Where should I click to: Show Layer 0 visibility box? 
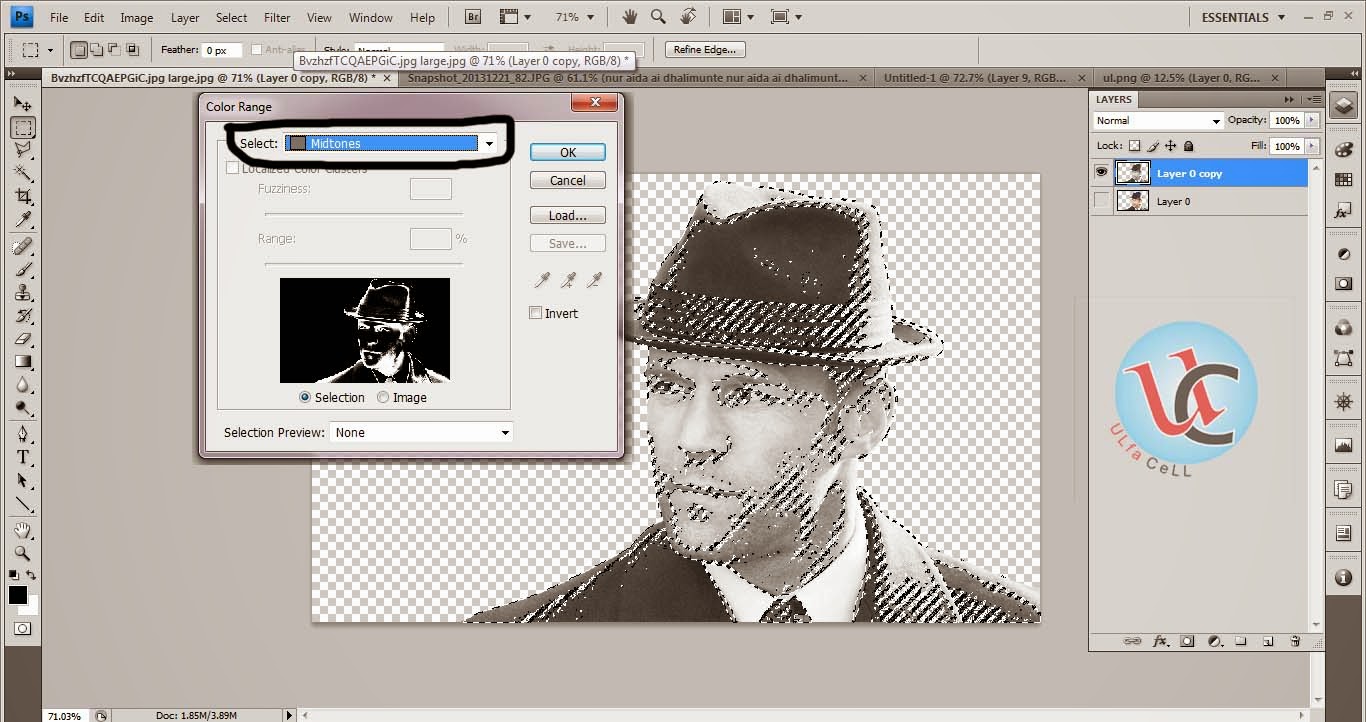click(1101, 201)
